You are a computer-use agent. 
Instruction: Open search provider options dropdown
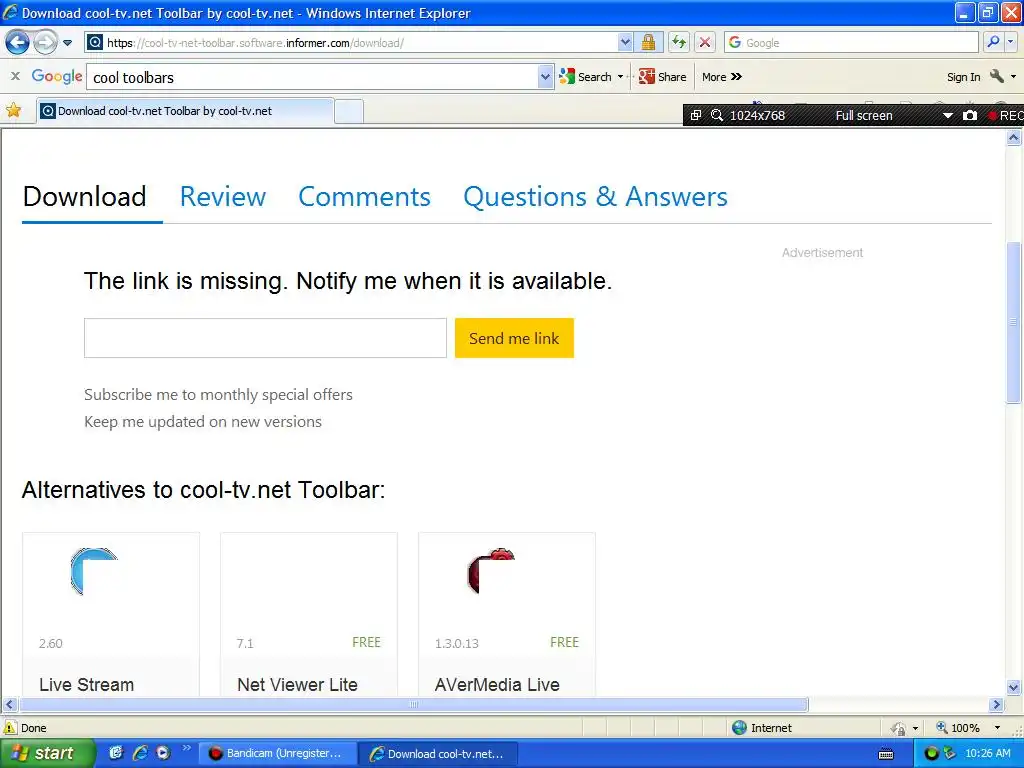(1010, 43)
